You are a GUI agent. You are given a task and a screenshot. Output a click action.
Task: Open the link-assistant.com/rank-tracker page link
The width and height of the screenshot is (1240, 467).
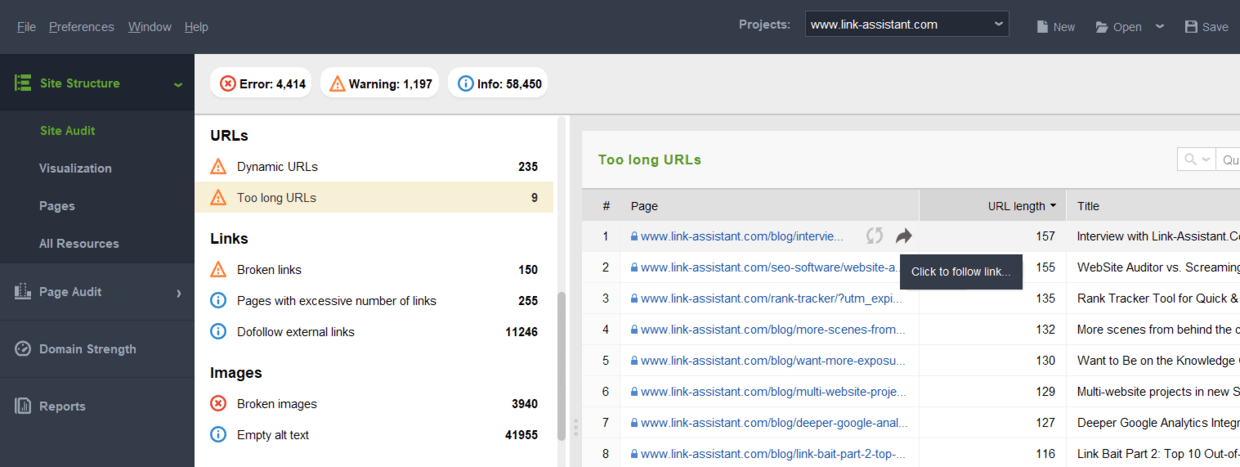(772, 298)
